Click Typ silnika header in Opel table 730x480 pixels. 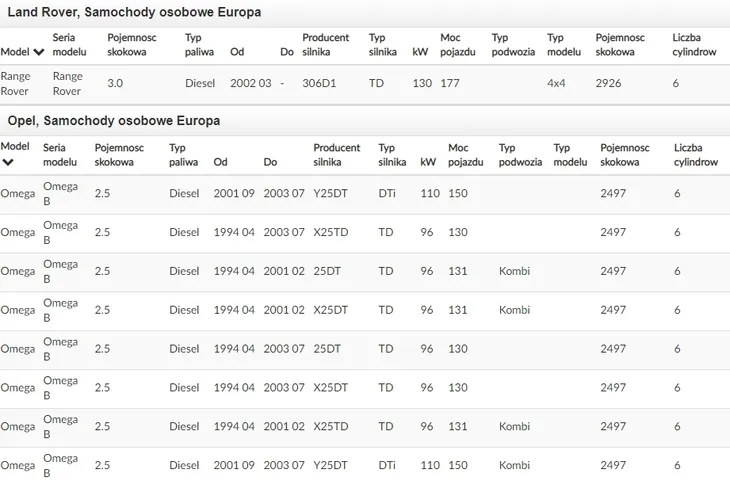coord(392,155)
